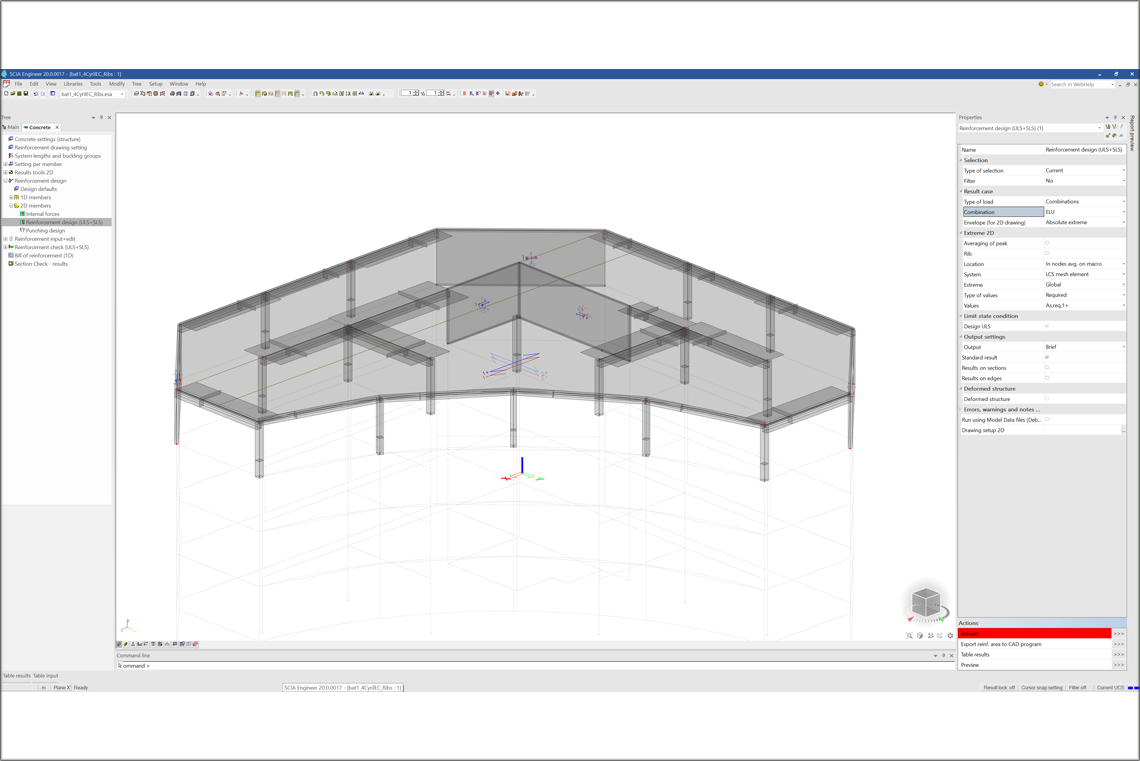Tick the Deformed structure checkbox
Viewport: 1140px width, 761px height.
coord(1047,399)
